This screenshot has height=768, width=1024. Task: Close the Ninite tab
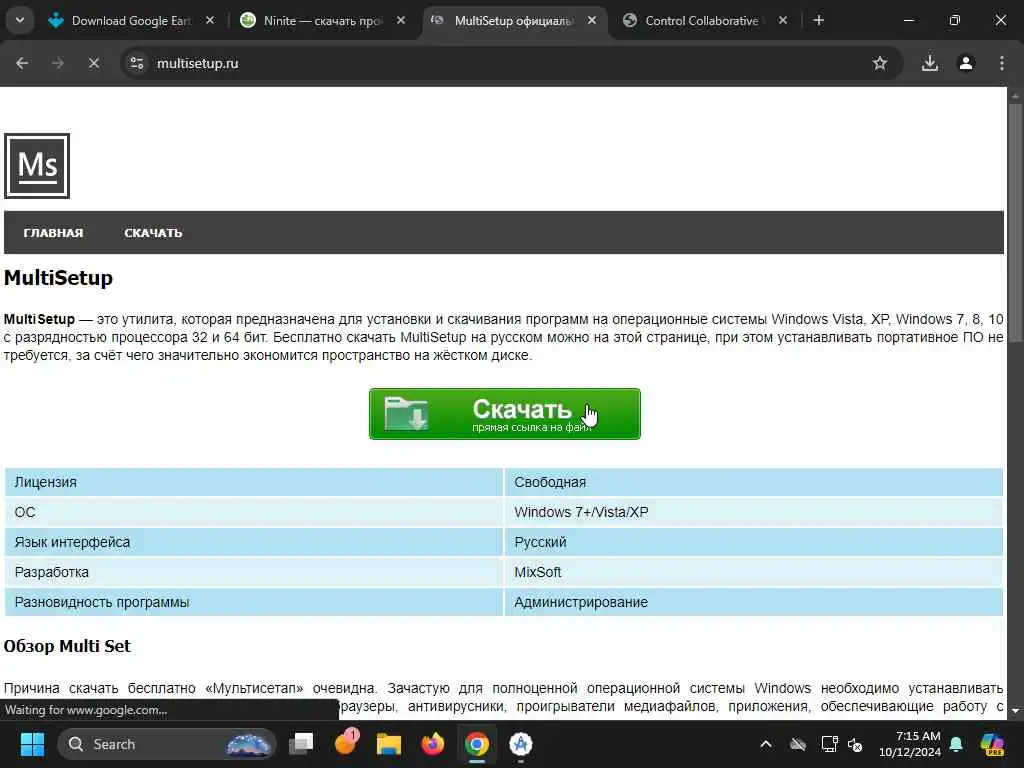[x=401, y=21]
